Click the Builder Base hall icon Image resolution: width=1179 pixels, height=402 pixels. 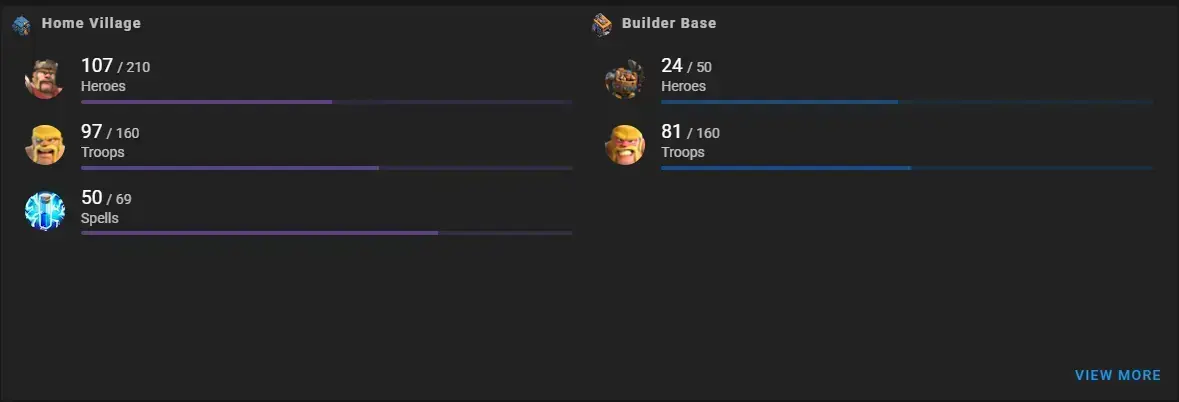click(x=602, y=25)
